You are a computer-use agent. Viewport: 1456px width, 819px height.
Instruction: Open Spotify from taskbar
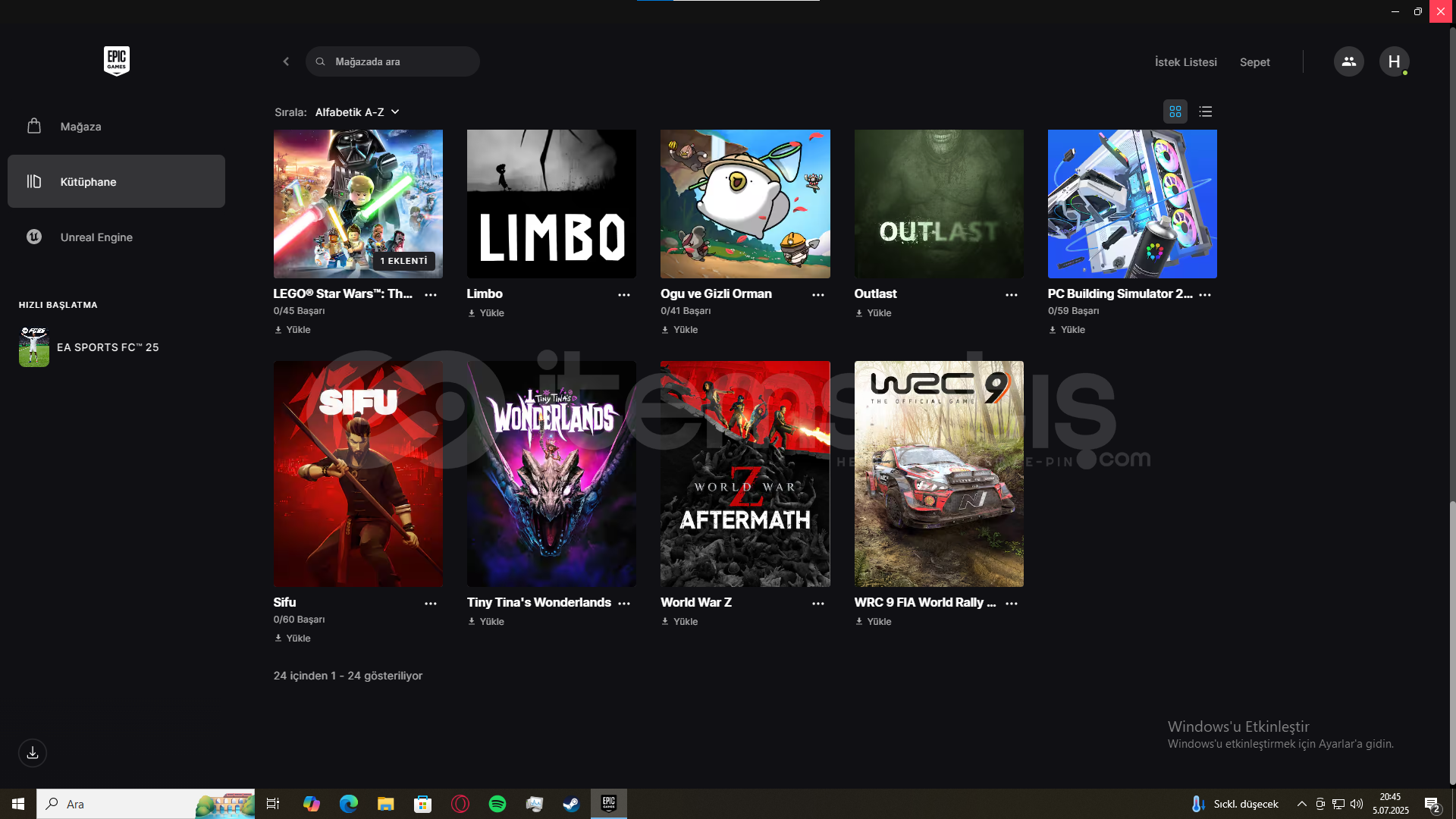(x=497, y=804)
